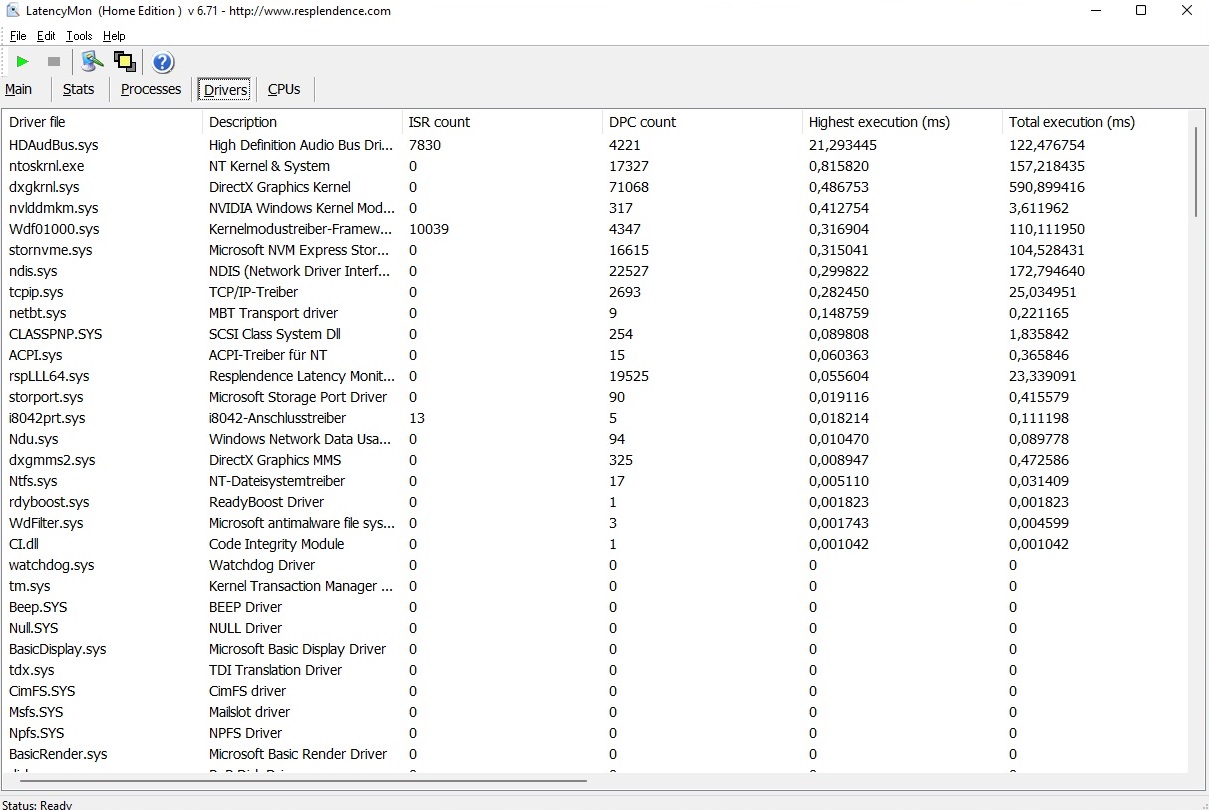Viewport: 1209px width, 810px height.
Task: Open the Tools menu
Action: pyautogui.click(x=79, y=36)
